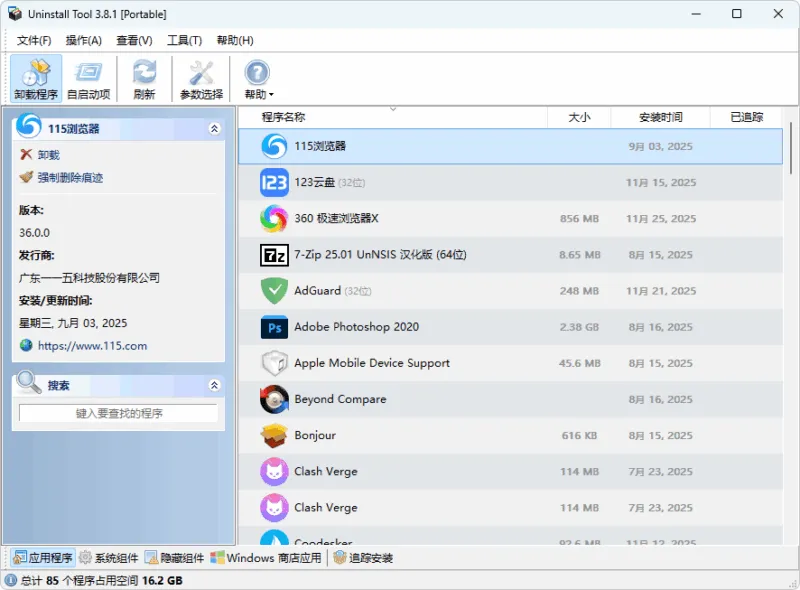Image resolution: width=800 pixels, height=590 pixels.
Task: Open the https://www.115.com link
Action: pyautogui.click(x=92, y=346)
